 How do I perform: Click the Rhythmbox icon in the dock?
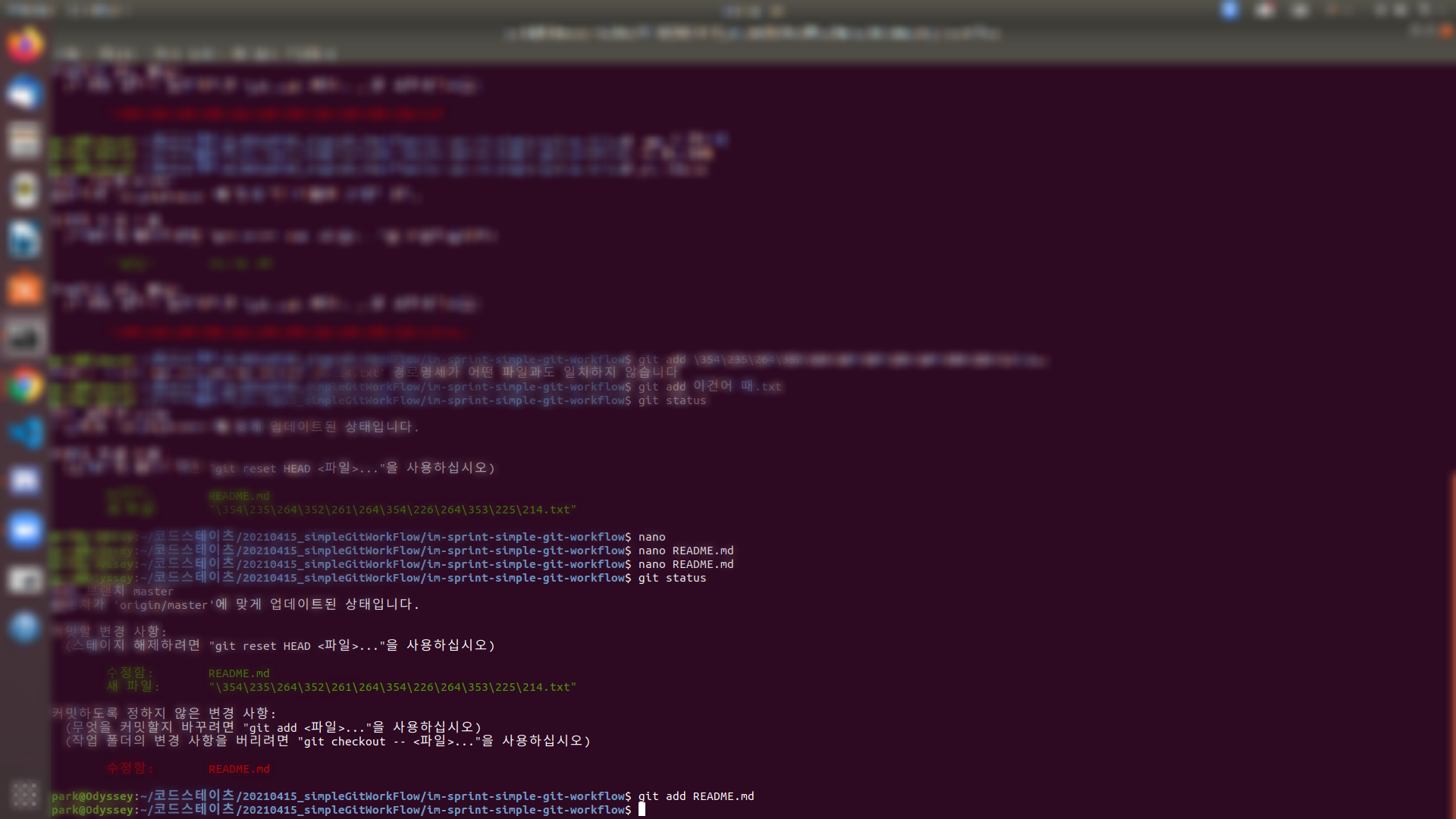24,190
